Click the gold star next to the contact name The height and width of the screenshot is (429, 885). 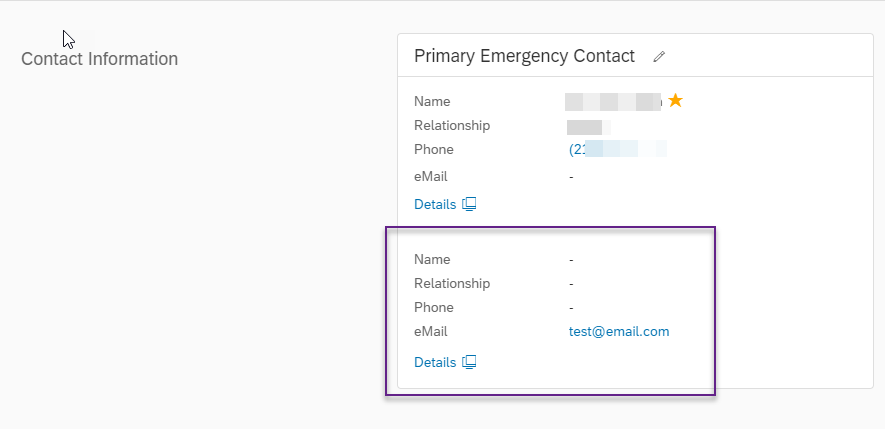pos(676,101)
